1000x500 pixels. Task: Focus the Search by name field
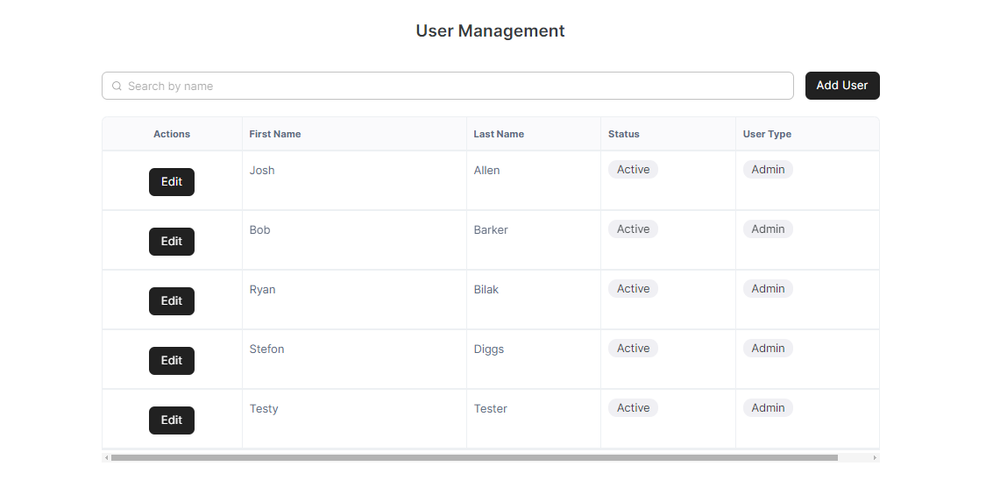coord(448,86)
